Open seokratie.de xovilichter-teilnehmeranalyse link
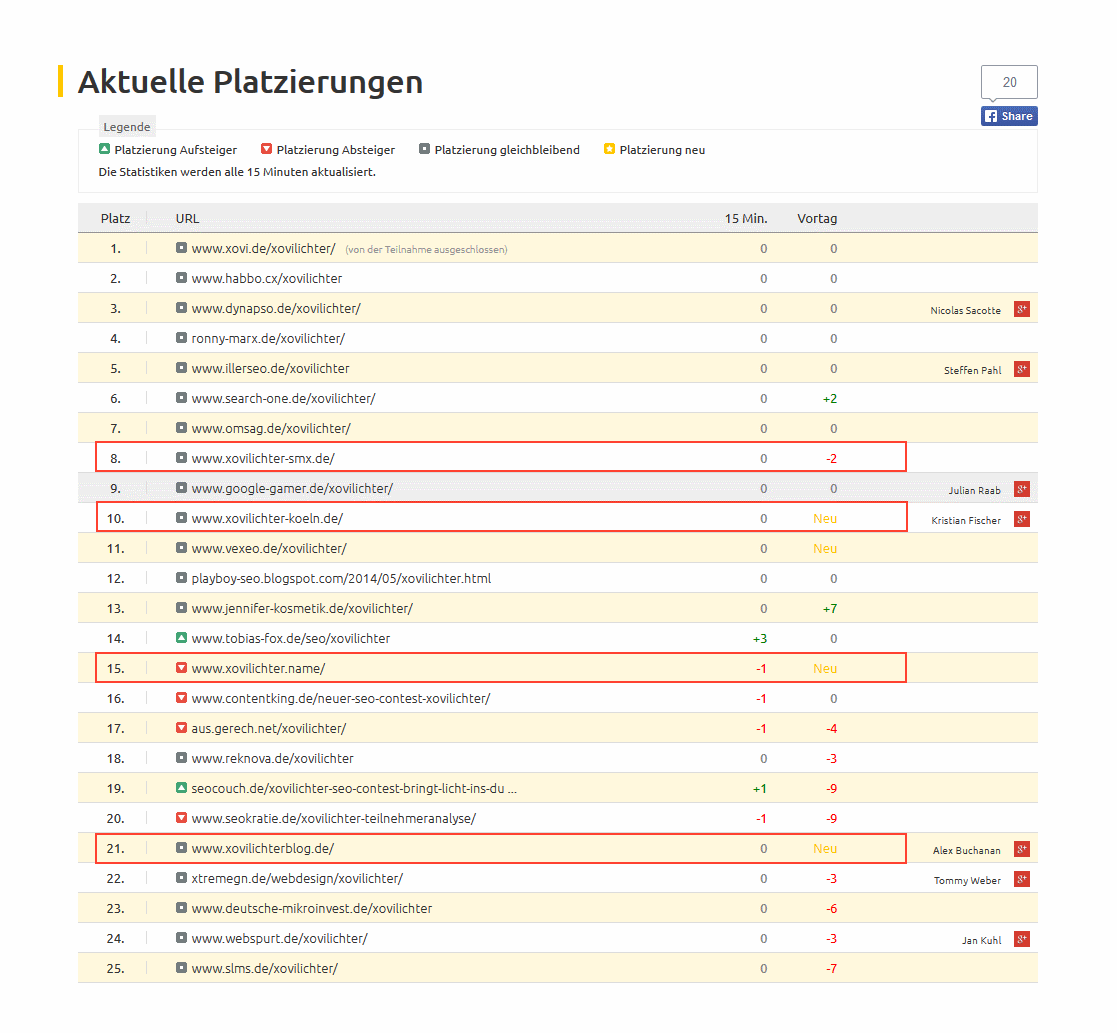The image size is (1117, 1033). pyautogui.click(x=333, y=818)
